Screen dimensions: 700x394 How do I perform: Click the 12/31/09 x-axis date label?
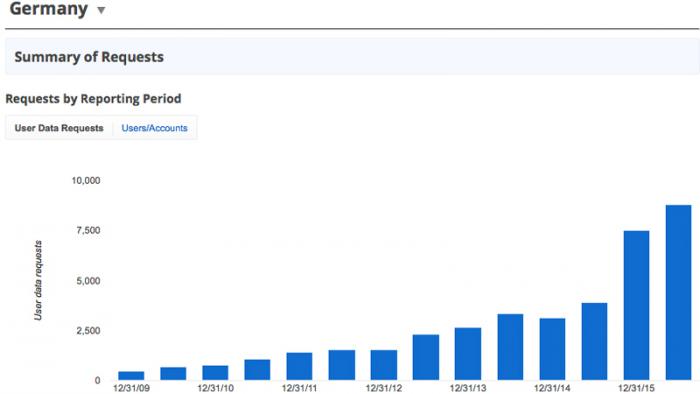point(131,388)
